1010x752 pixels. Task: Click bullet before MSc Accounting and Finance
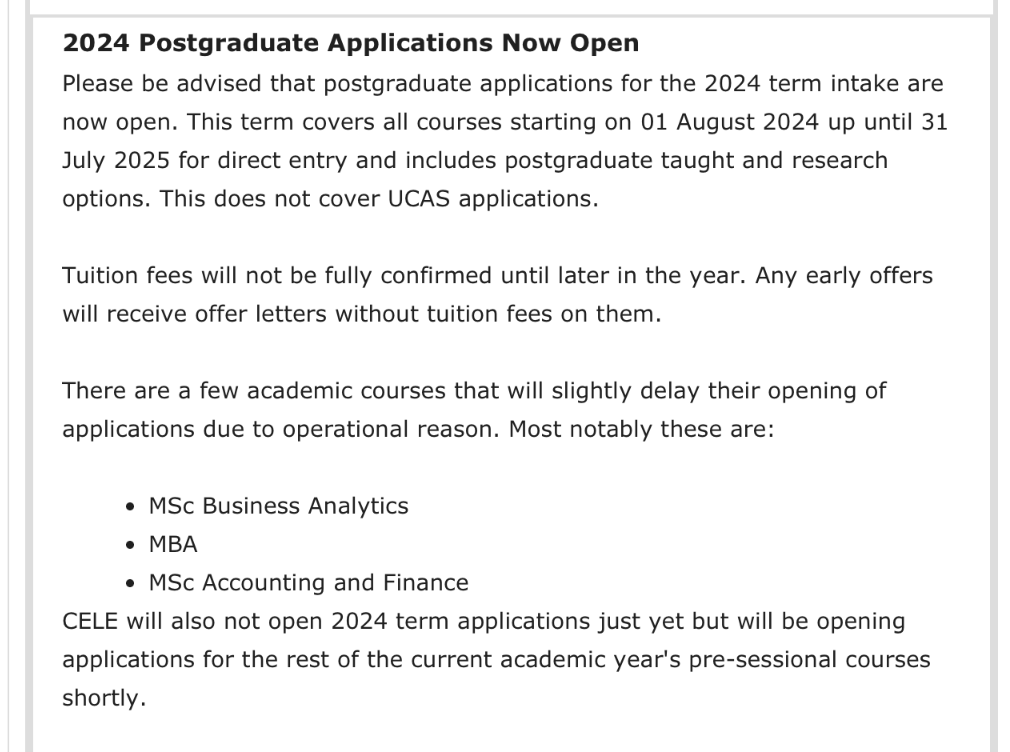(131, 583)
